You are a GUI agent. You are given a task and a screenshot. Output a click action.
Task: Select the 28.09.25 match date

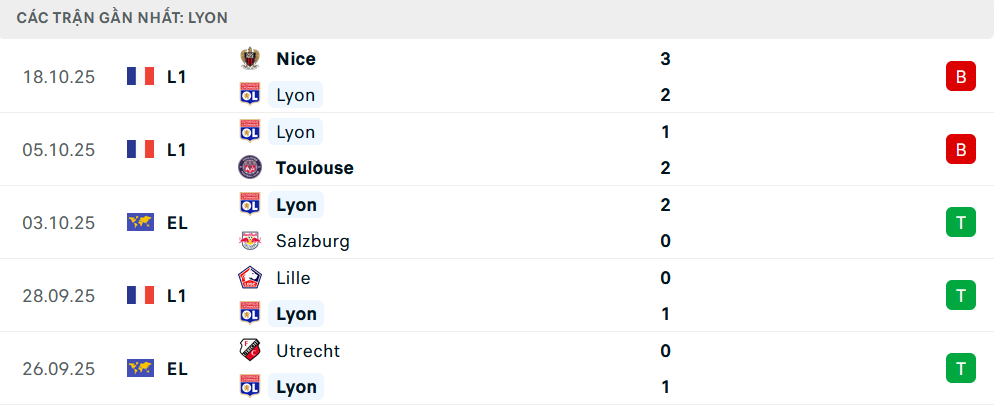coord(59,295)
